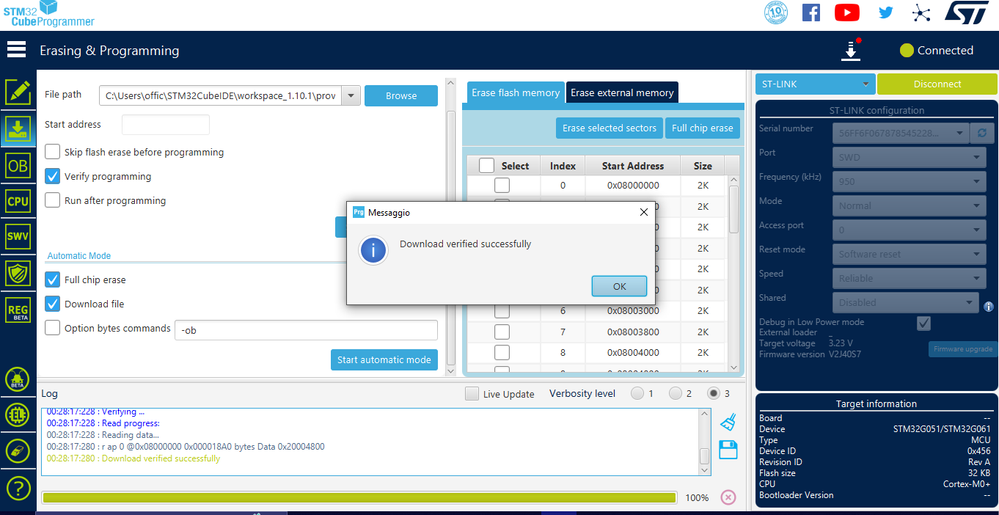The width and height of the screenshot is (999, 515).
Task: Open the Frequency (kHz) dropdown
Action: point(909,182)
